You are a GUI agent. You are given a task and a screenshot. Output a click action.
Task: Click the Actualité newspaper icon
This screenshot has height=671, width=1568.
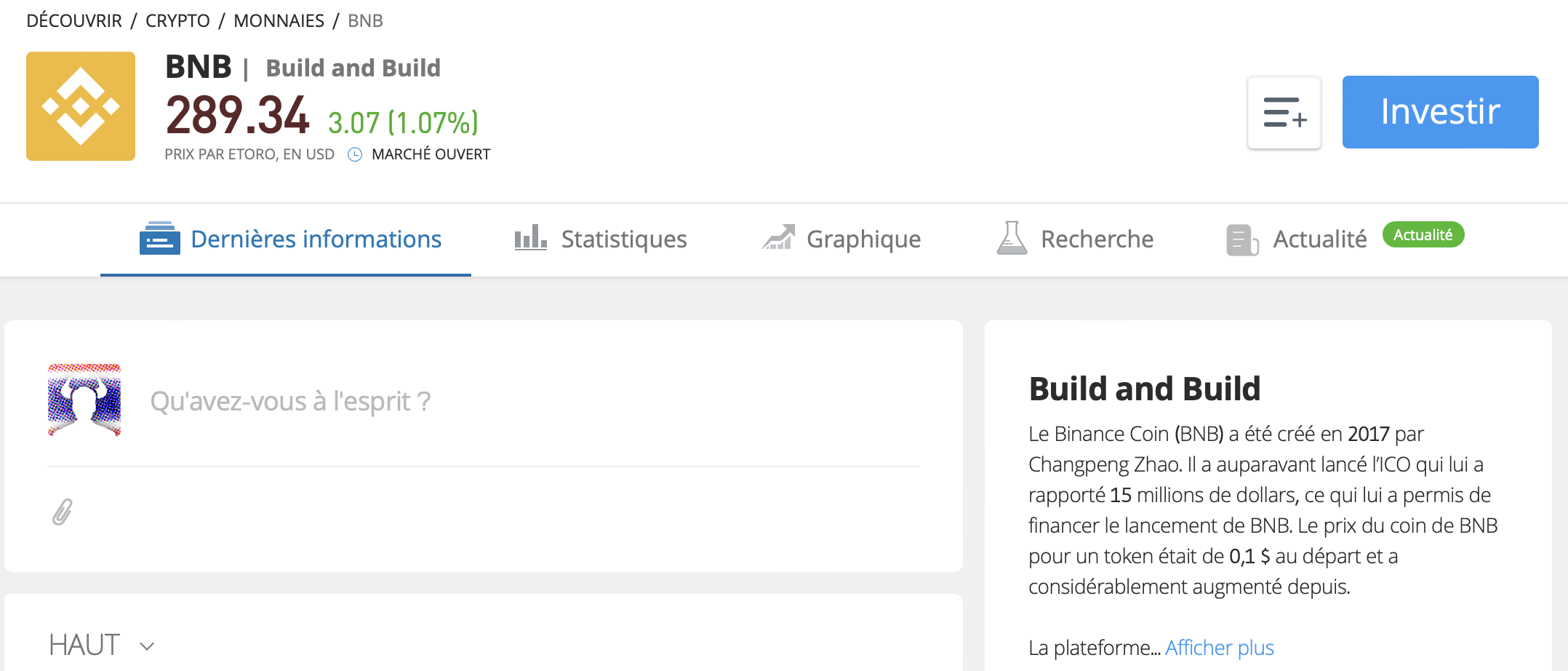coord(1242,239)
